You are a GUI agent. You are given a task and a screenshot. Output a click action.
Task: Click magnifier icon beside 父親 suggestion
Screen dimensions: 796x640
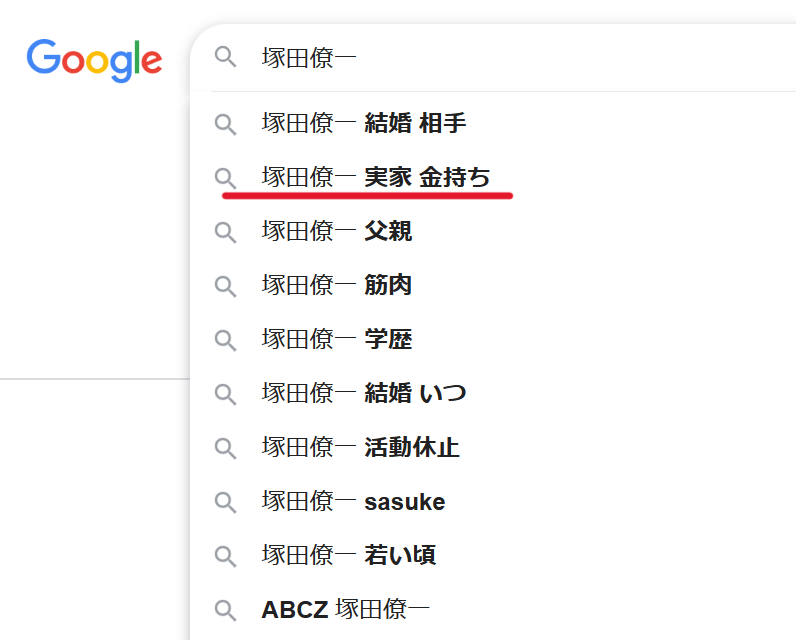pyautogui.click(x=226, y=232)
